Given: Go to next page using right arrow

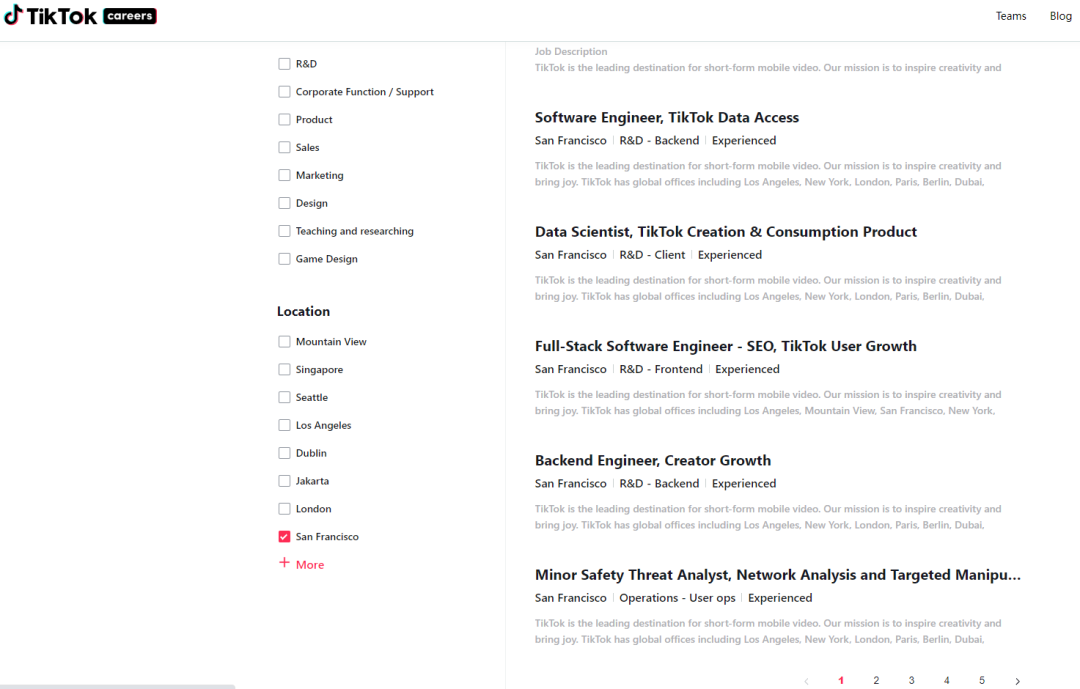Looking at the screenshot, I should point(1017,681).
